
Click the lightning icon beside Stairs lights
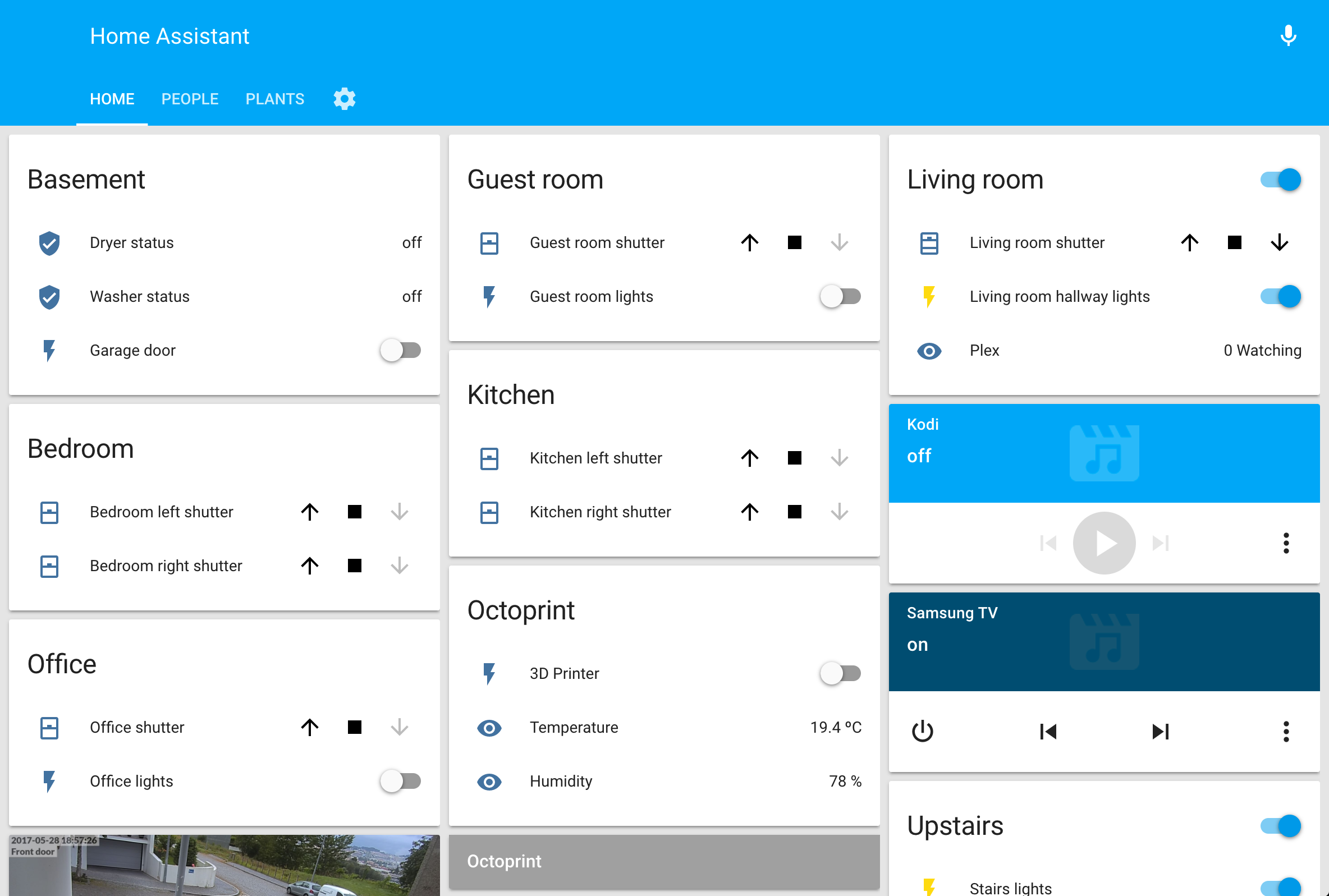pyautogui.click(x=929, y=887)
